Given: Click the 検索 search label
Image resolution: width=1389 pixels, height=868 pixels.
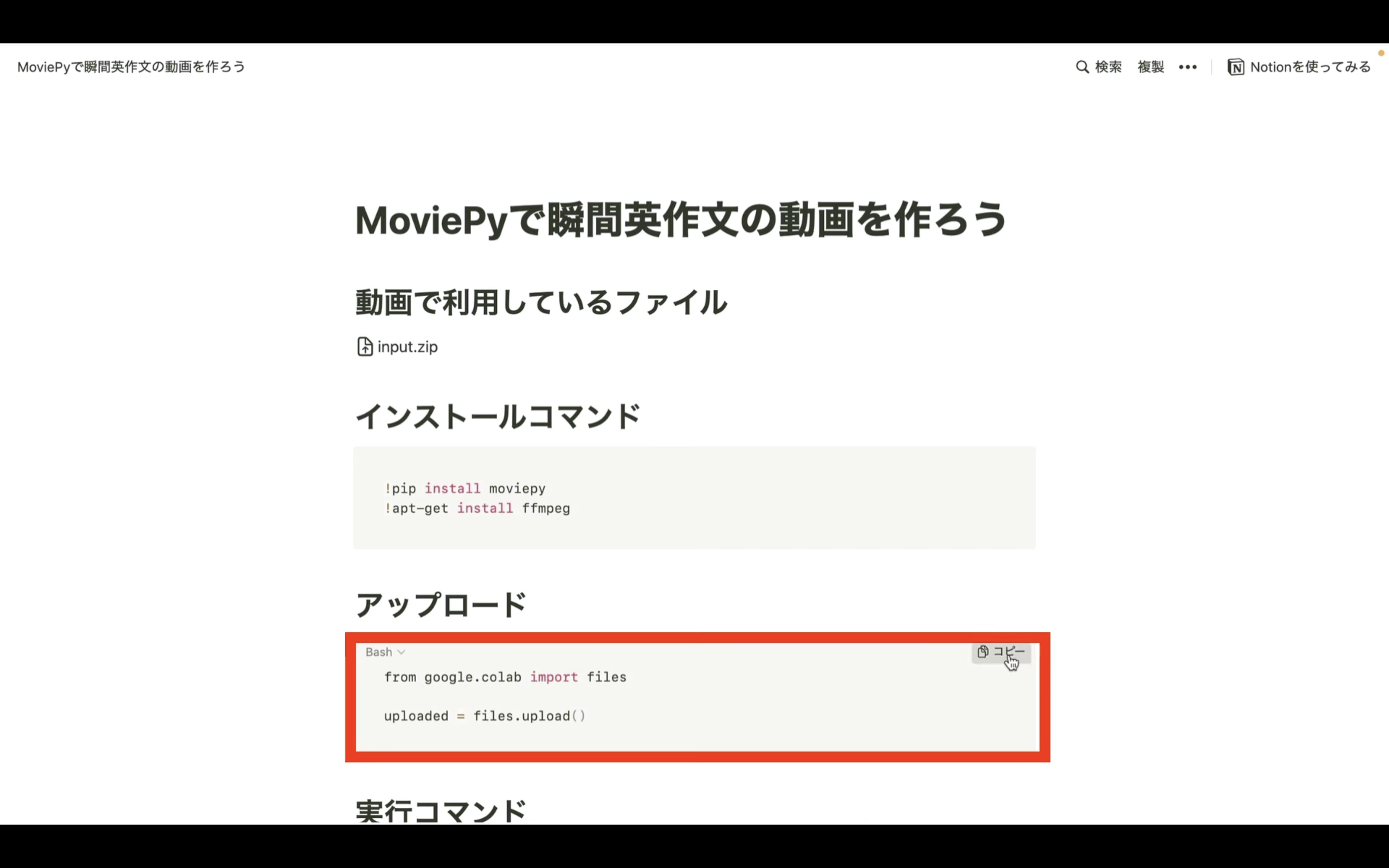Looking at the screenshot, I should pos(1108,67).
